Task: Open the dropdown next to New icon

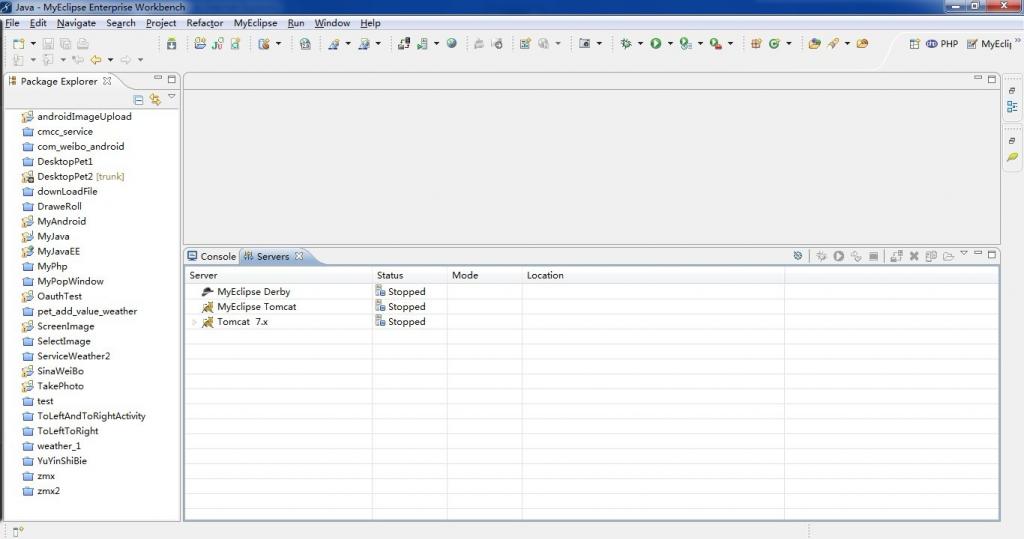Action: click(33, 44)
